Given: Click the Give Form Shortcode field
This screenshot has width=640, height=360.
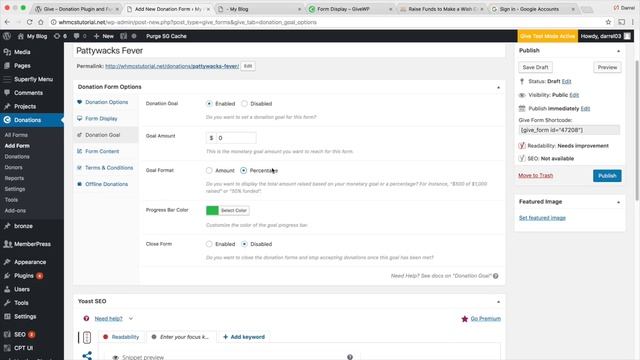Looking at the screenshot, I should click(x=569, y=130).
